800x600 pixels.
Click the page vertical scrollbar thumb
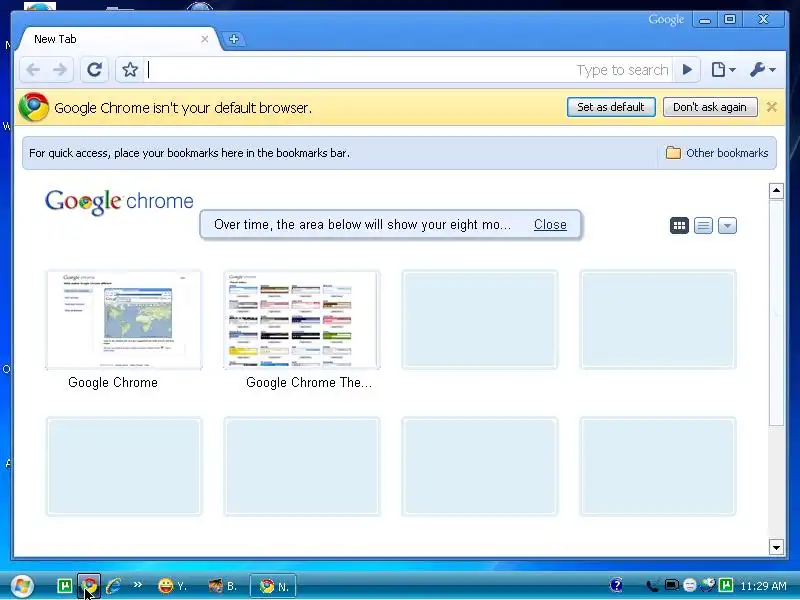point(776,312)
